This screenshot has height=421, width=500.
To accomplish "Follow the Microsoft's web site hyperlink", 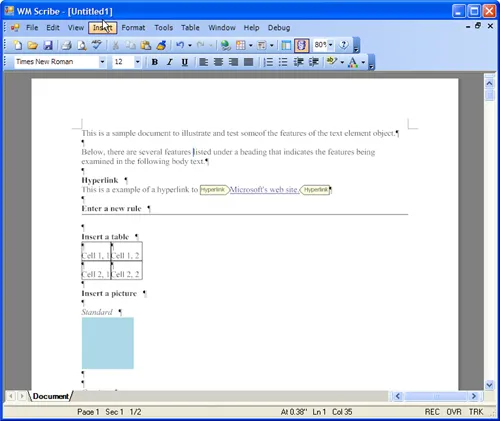I will point(264,190).
